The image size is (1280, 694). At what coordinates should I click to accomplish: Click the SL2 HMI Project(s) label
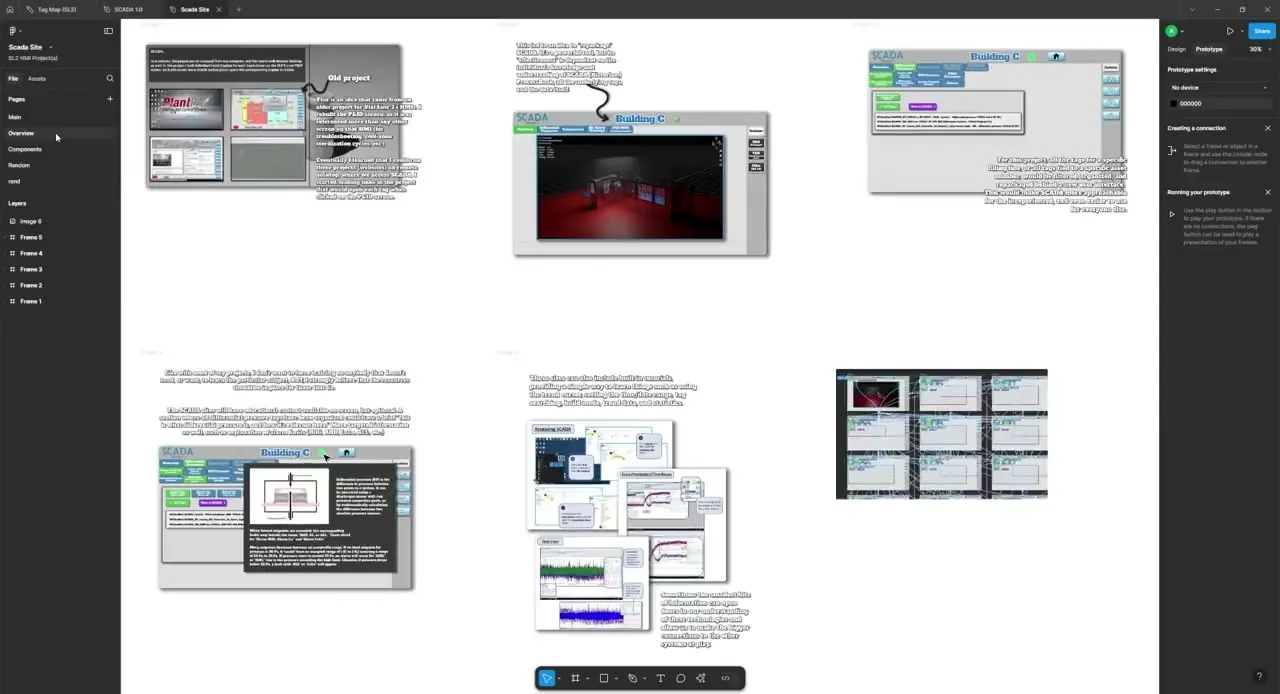point(33,58)
